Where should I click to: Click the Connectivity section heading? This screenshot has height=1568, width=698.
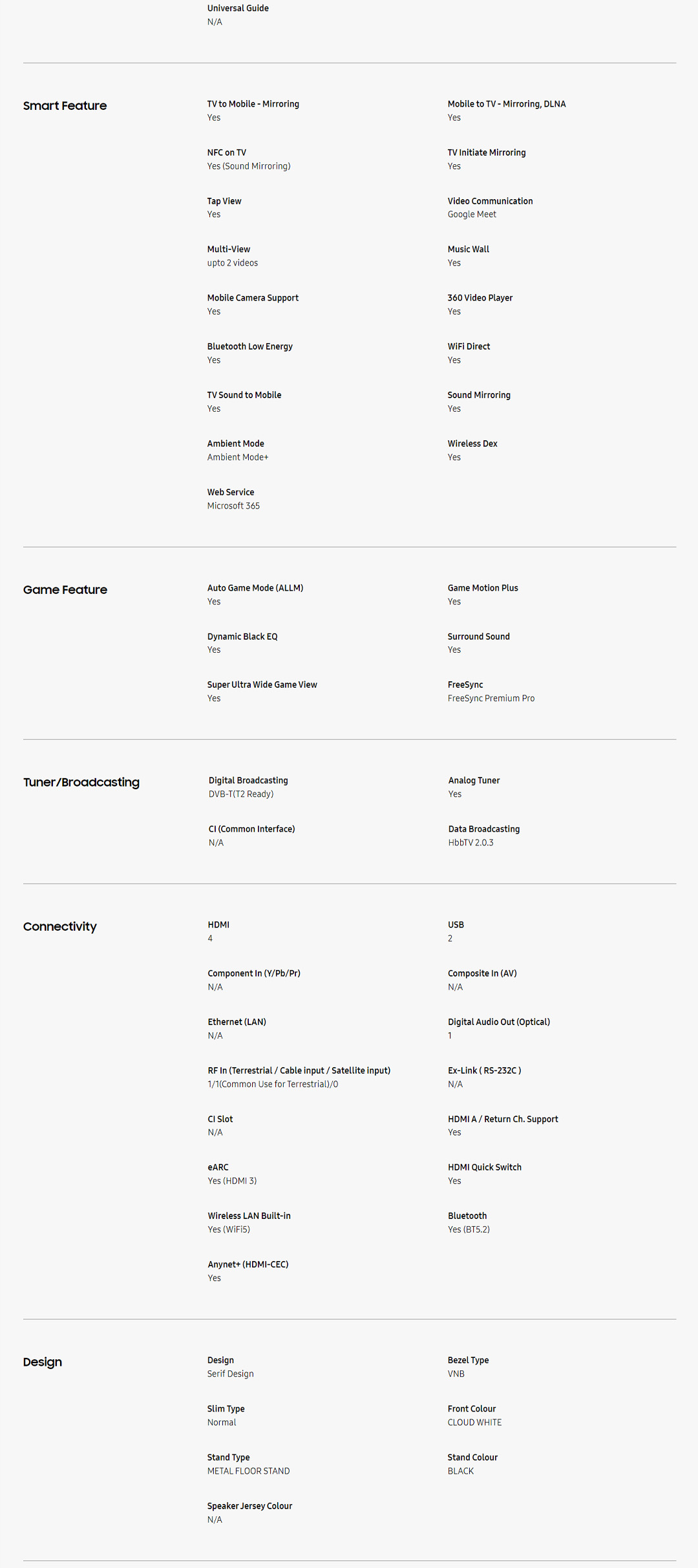click(x=59, y=927)
